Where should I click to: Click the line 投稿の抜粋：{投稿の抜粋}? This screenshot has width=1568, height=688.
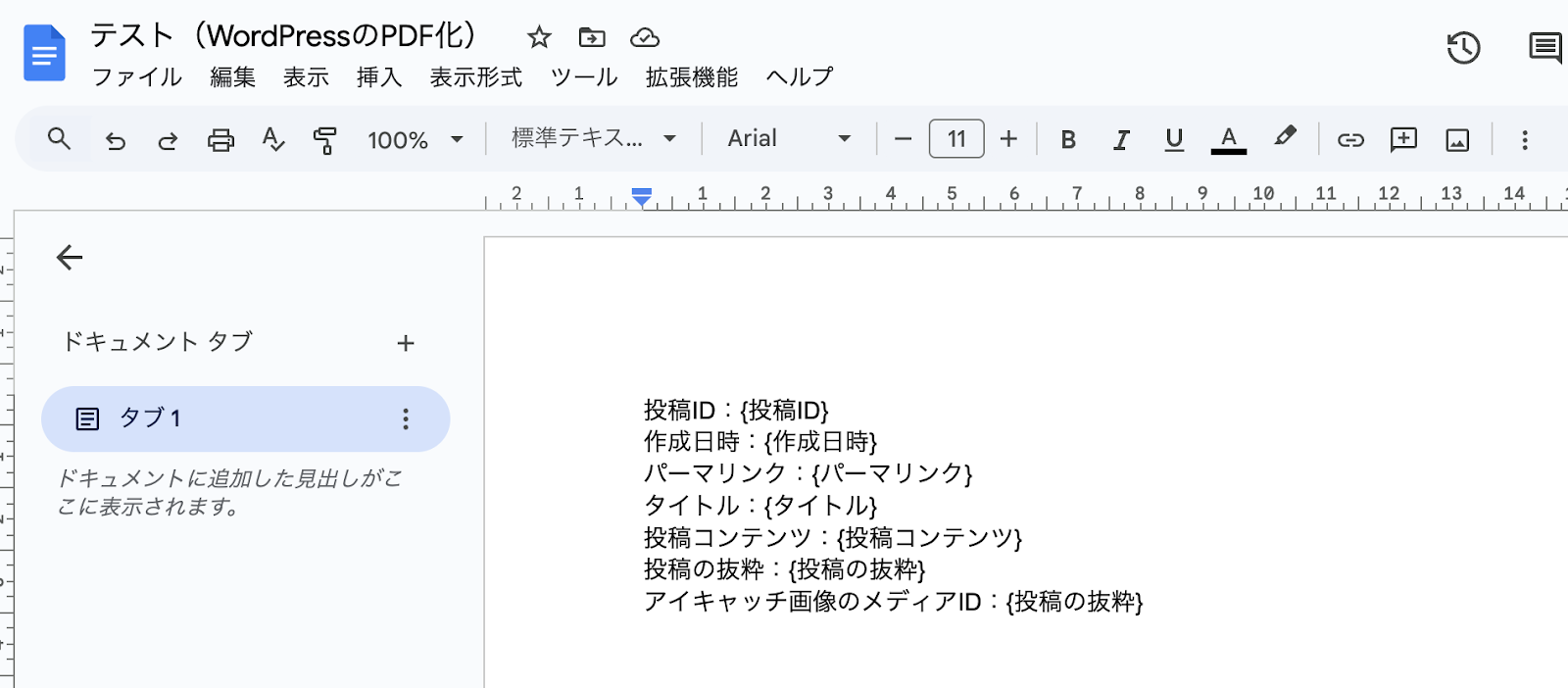784,568
